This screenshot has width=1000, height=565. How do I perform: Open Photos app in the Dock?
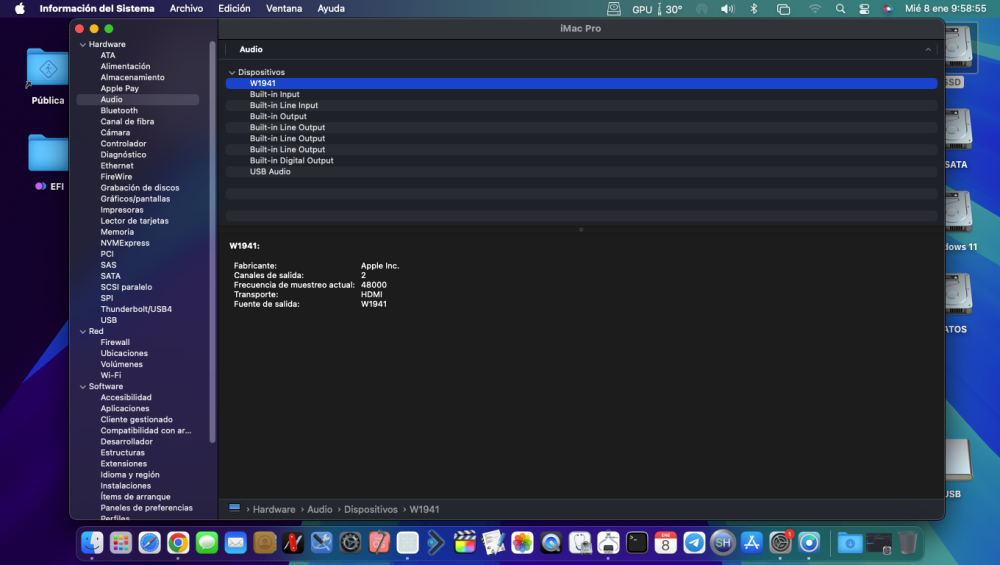point(522,543)
